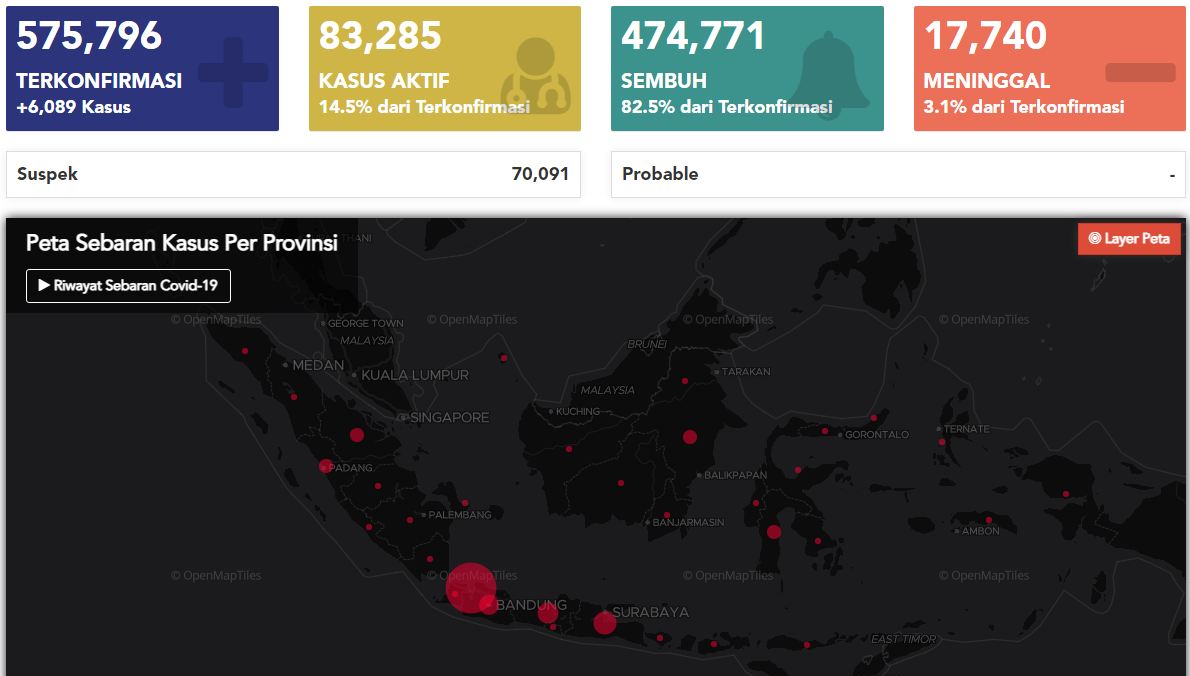
Task: Click 3.1% dari Terkonfirmasi text
Action: coord(1023,107)
